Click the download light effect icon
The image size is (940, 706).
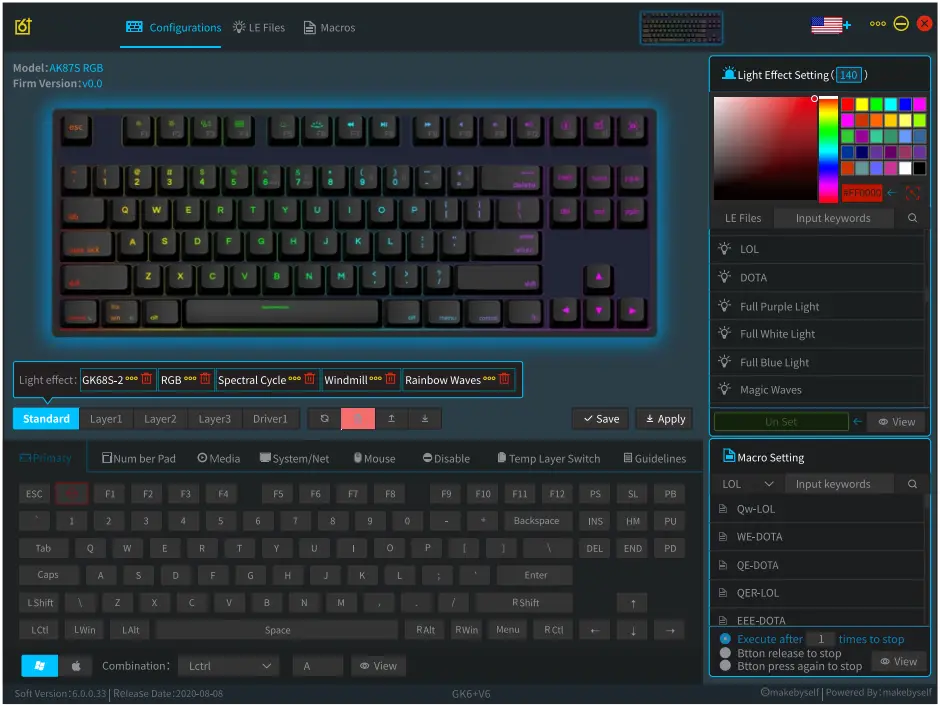click(x=425, y=419)
